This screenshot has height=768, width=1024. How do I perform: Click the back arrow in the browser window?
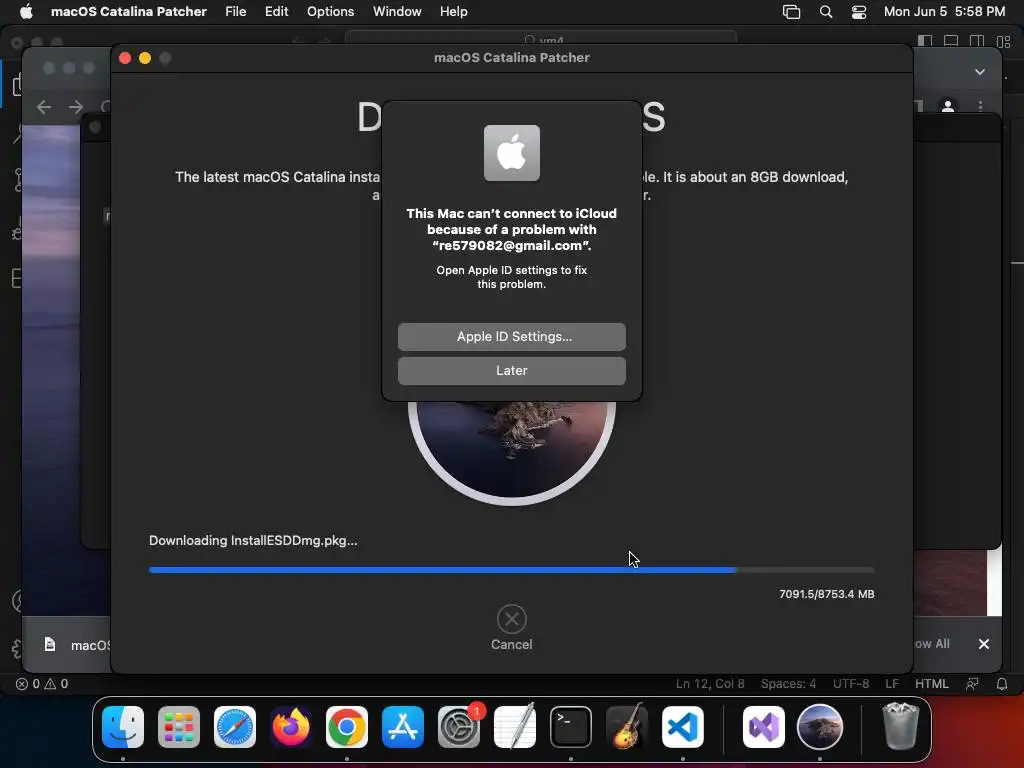(x=44, y=106)
